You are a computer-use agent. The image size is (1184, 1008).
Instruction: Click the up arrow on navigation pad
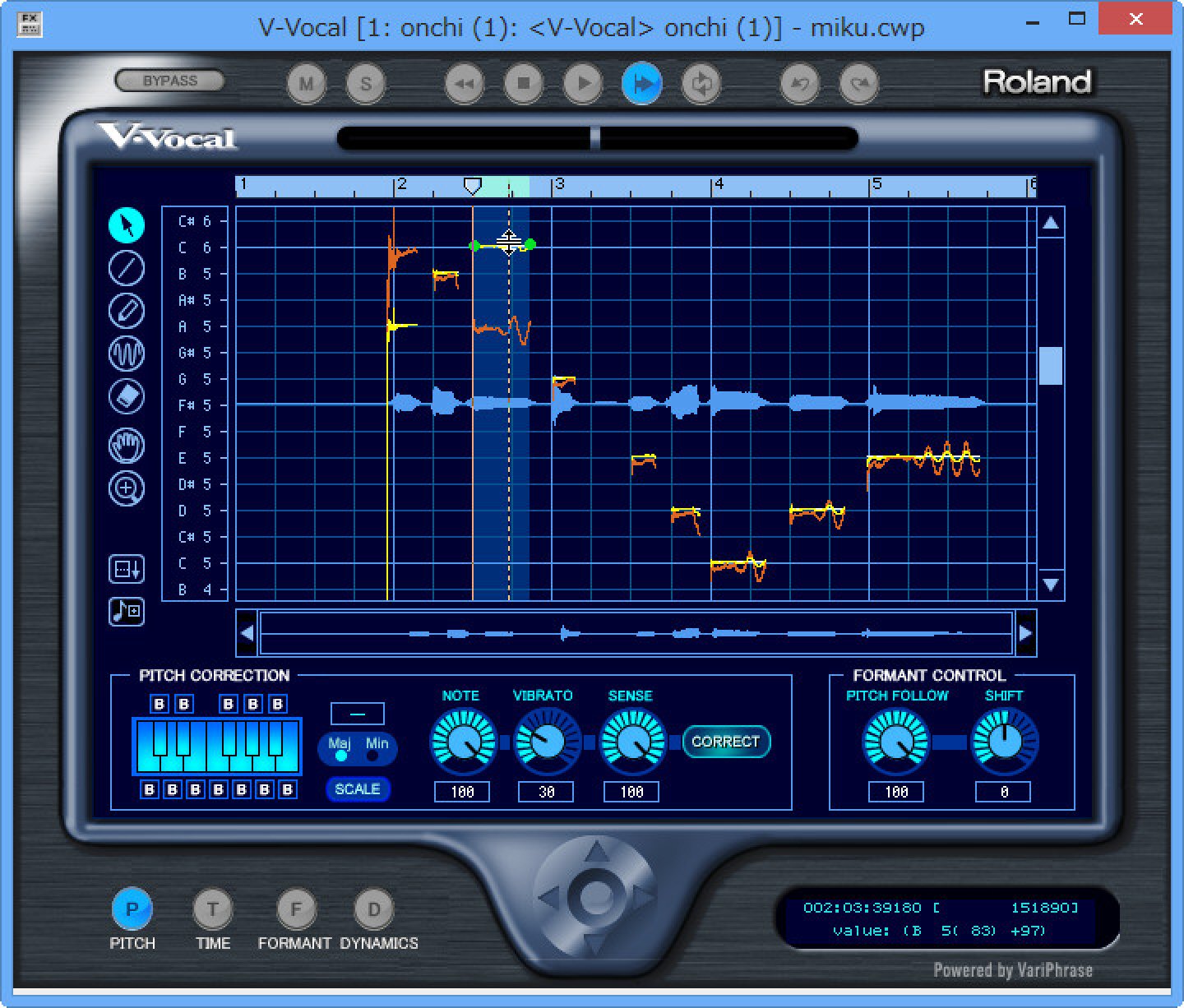pos(597,853)
